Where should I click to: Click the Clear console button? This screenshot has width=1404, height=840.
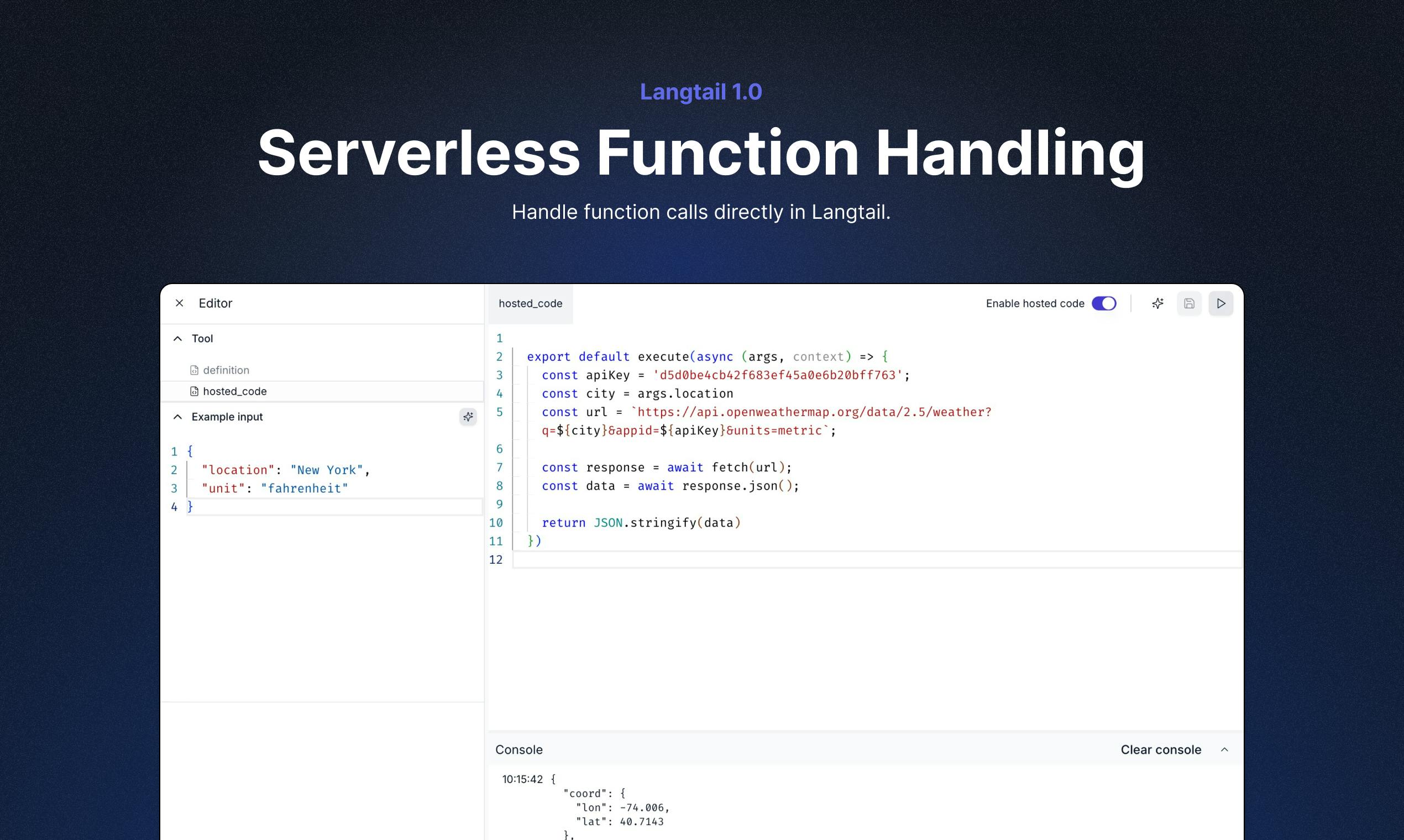click(x=1161, y=749)
